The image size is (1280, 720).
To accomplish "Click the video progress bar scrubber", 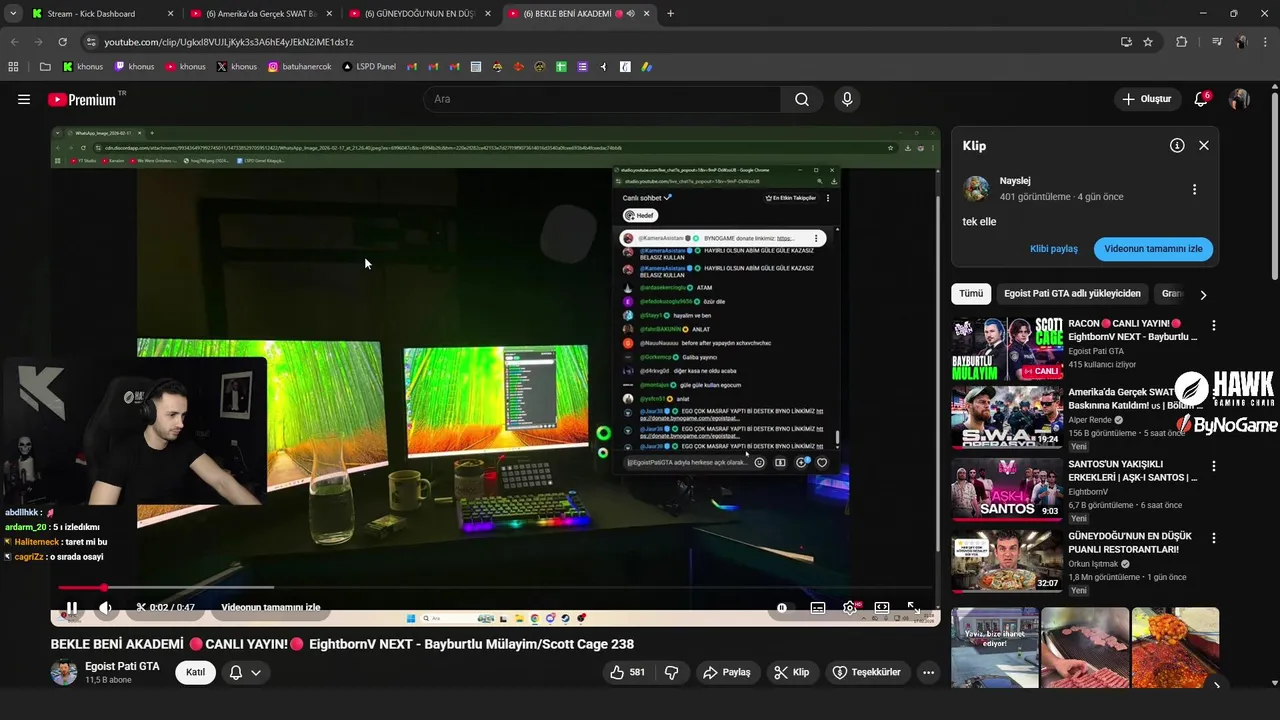I will pyautogui.click(x=103, y=587).
